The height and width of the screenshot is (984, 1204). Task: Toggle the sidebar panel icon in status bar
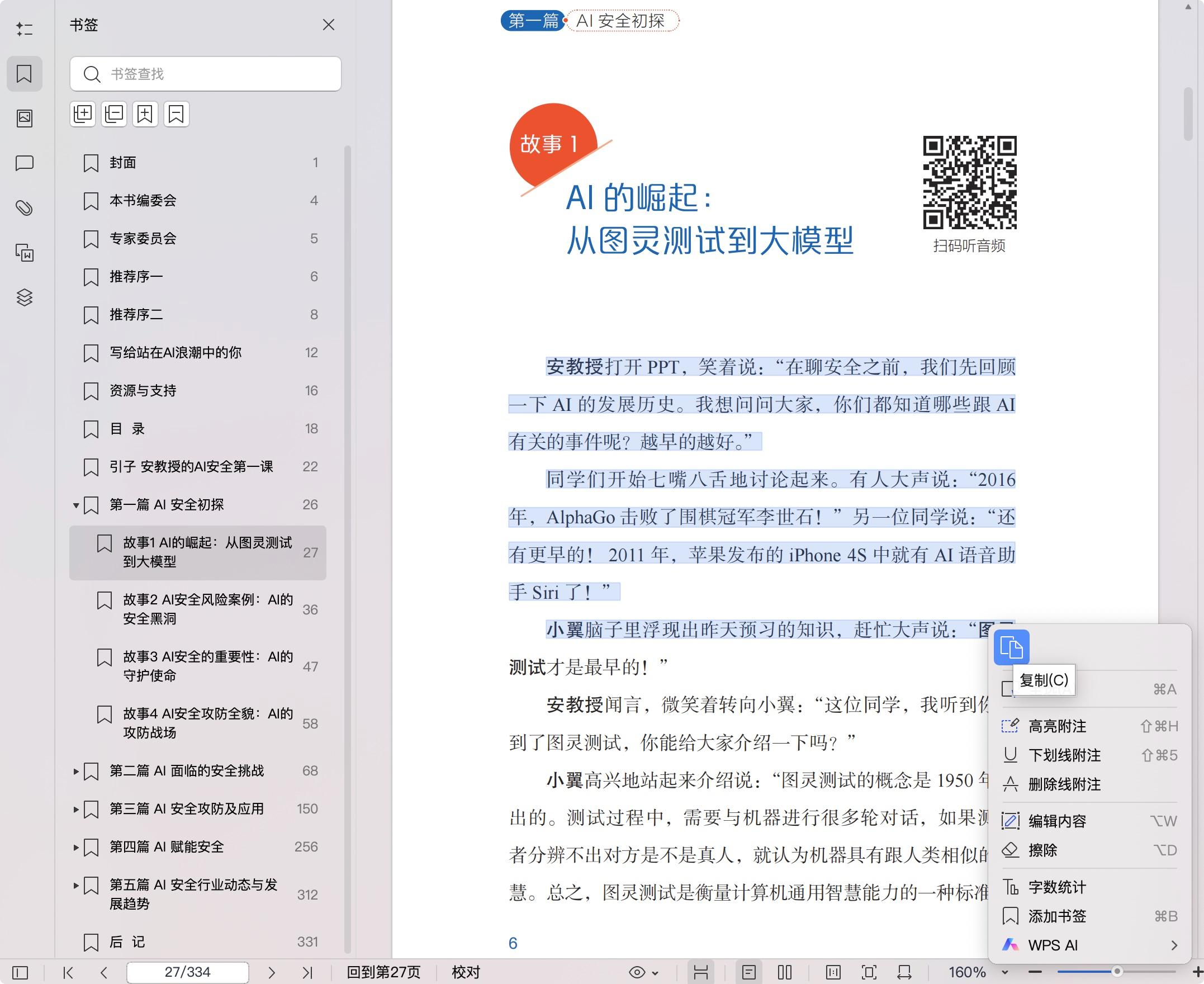pos(20,973)
